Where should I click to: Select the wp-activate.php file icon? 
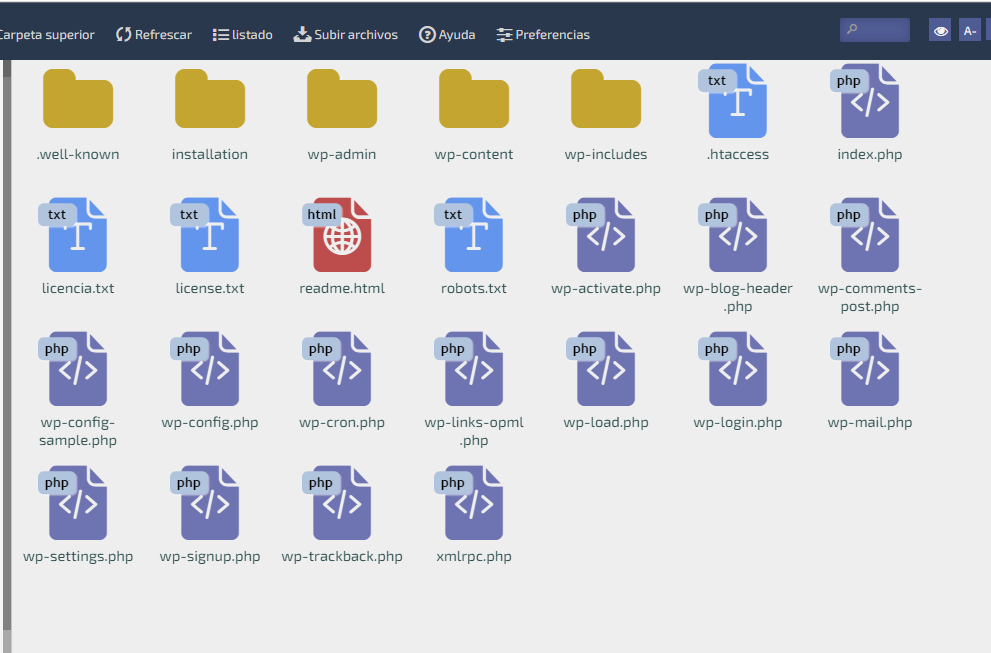pos(601,235)
